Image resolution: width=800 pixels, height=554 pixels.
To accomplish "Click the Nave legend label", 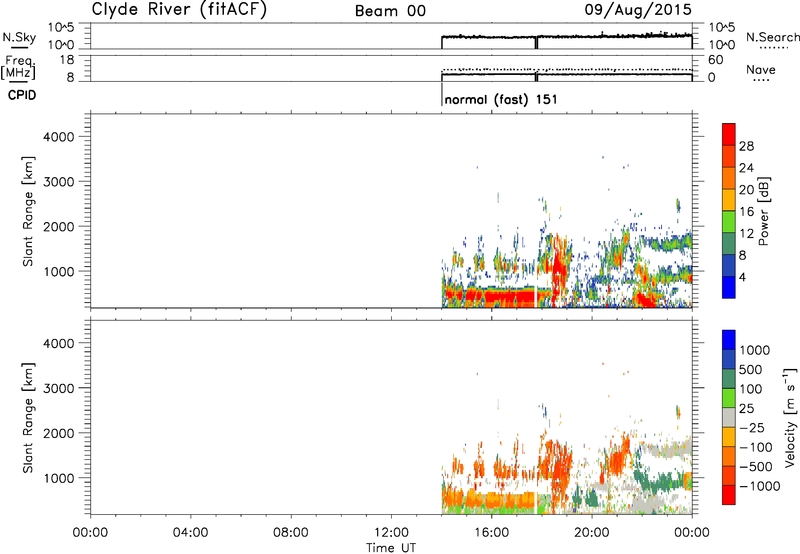I will (x=761, y=69).
